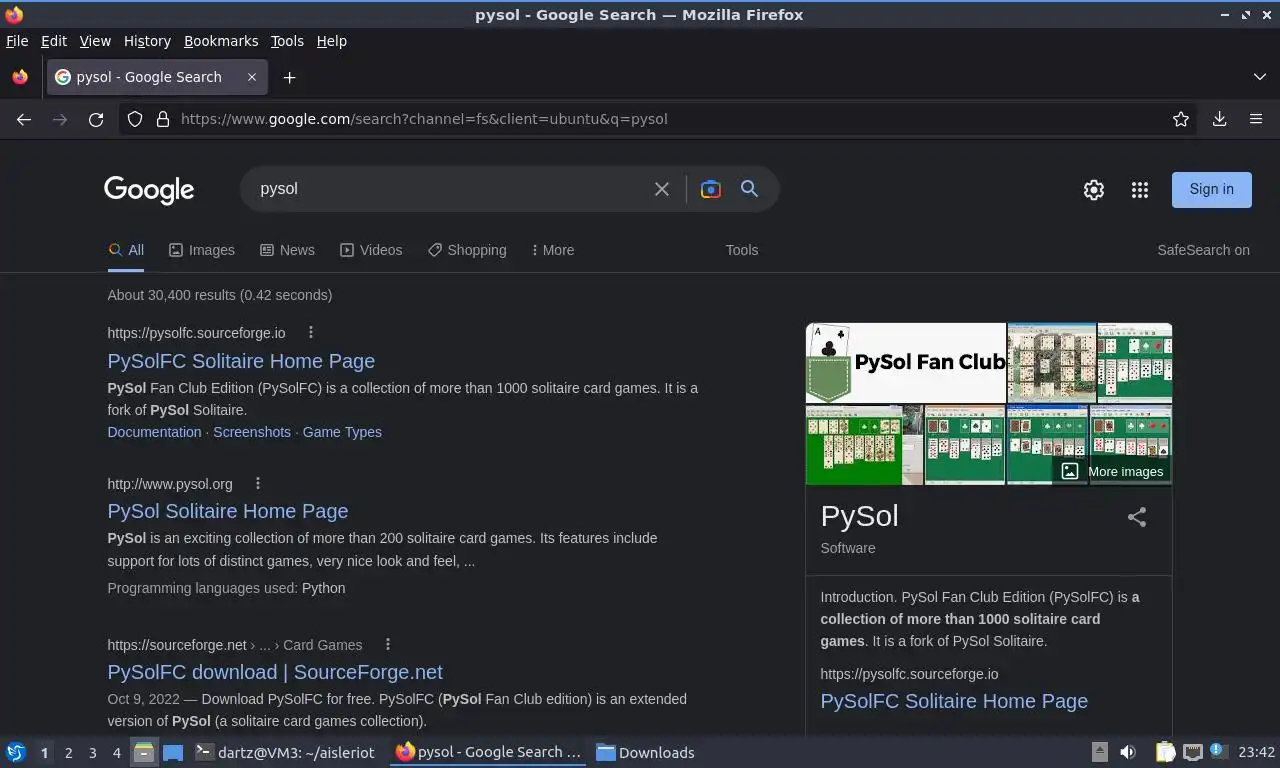Switch to the Shopping results tab
This screenshot has height=768, width=1280.
(467, 250)
